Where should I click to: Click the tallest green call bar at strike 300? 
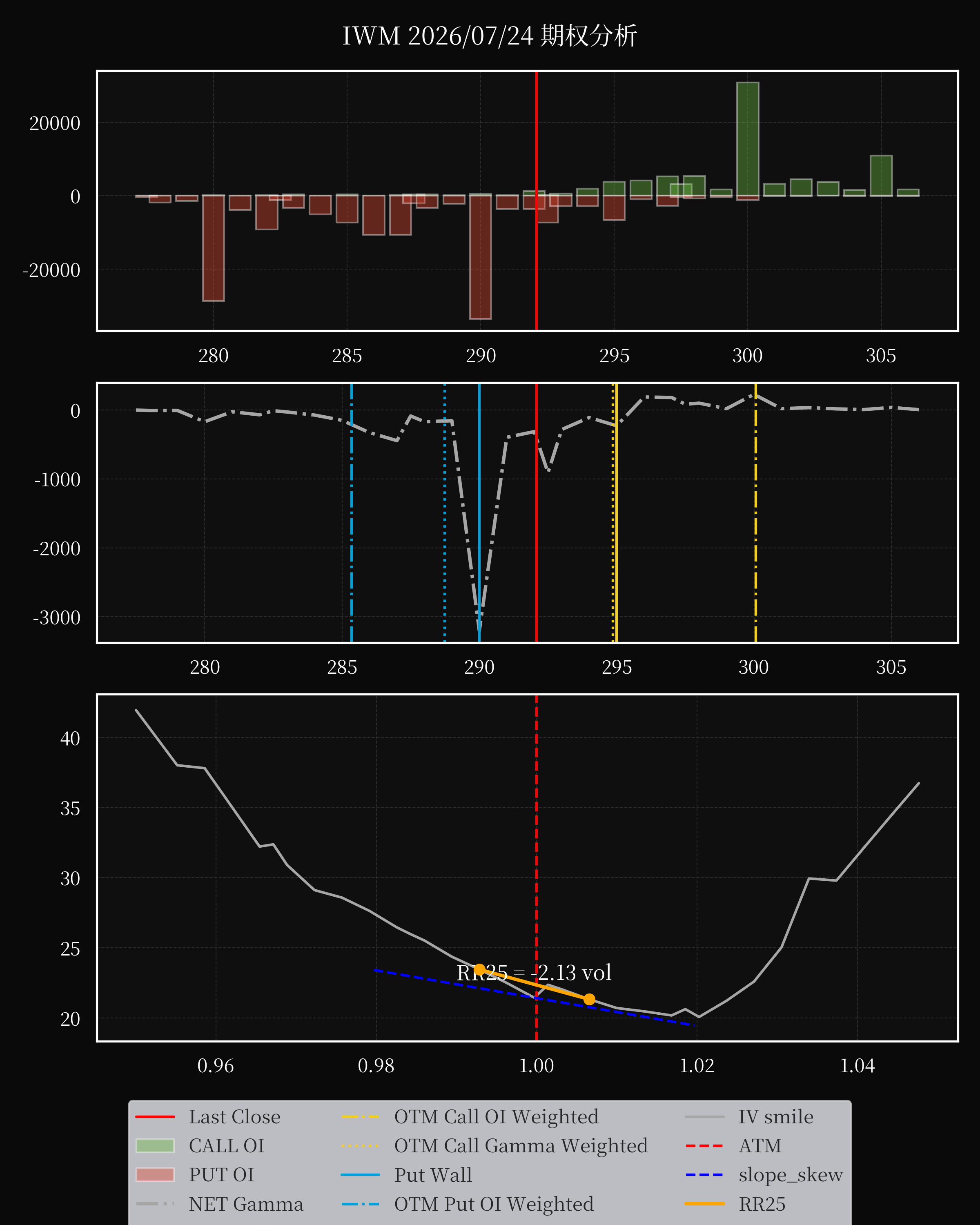tap(748, 139)
